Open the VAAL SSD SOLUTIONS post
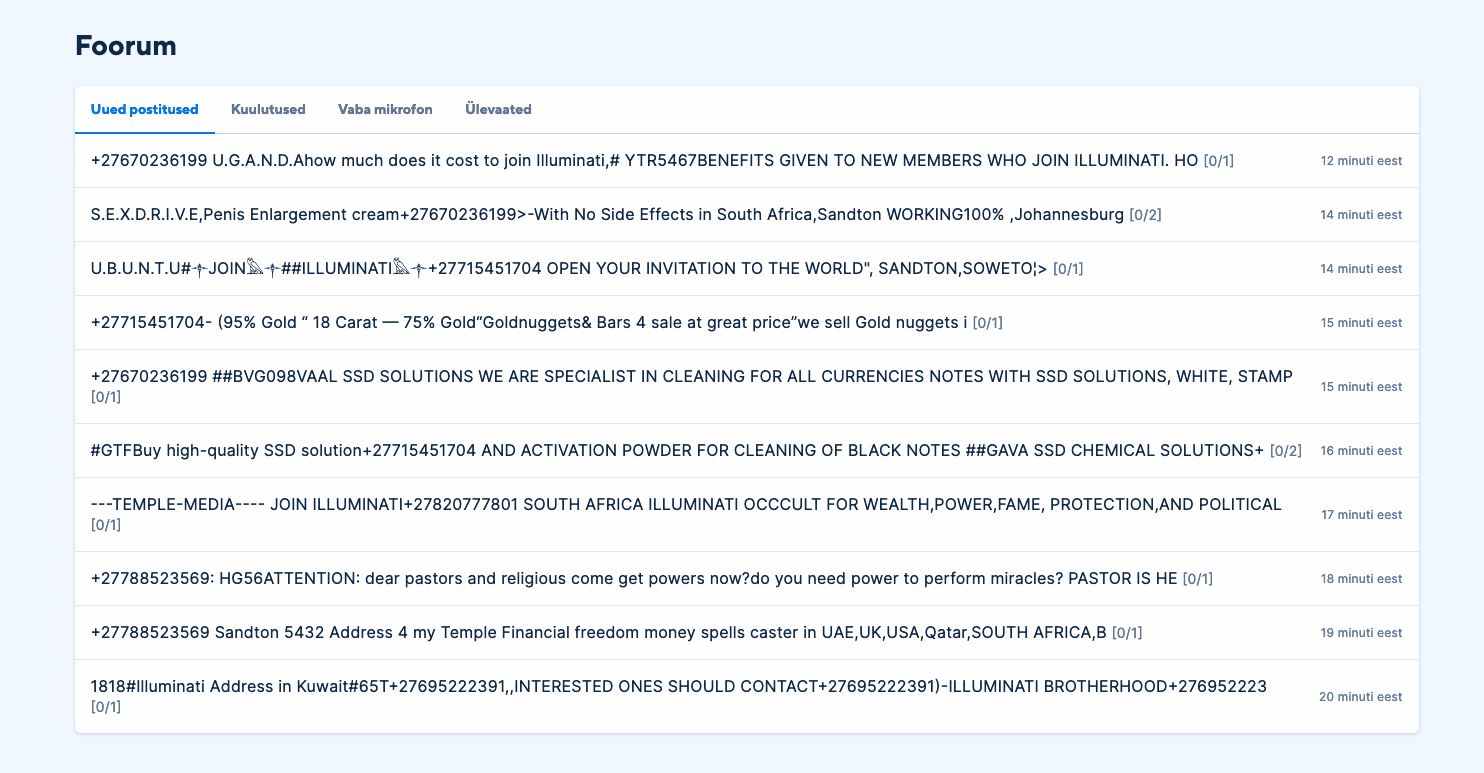The height and width of the screenshot is (773, 1484). (691, 376)
